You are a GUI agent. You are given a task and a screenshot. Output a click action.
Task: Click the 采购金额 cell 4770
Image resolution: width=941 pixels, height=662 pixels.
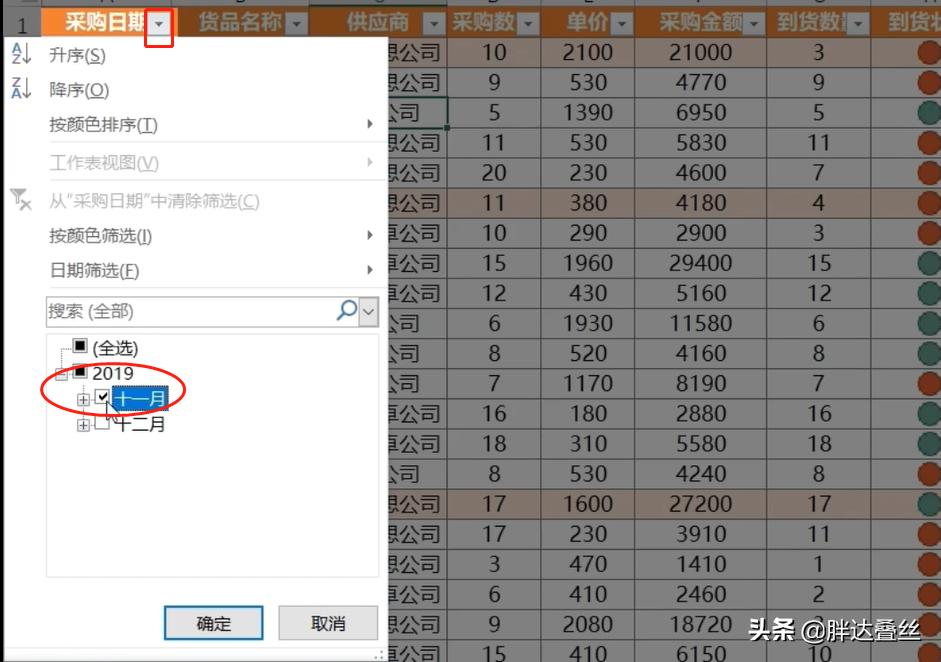pos(700,83)
